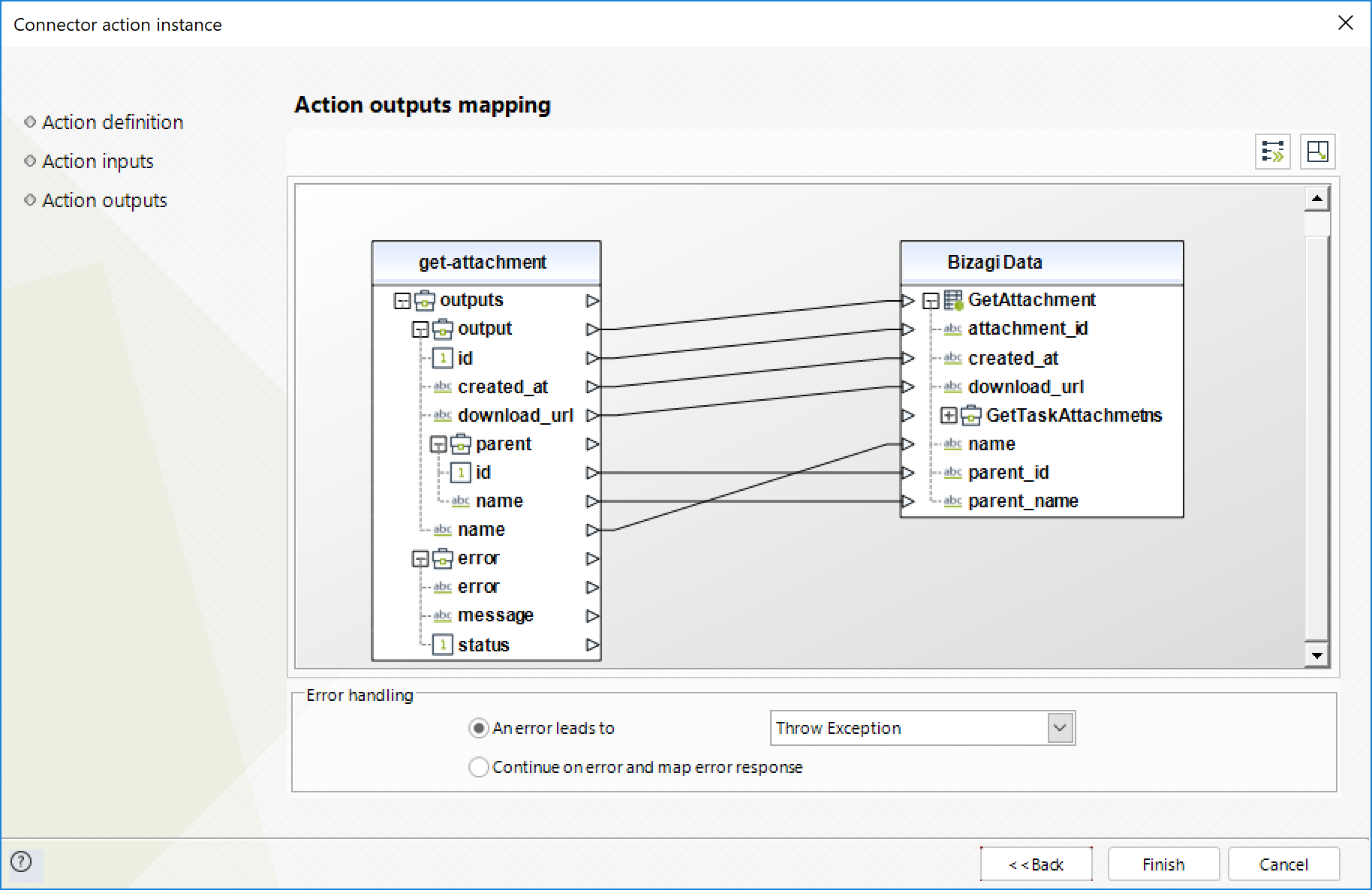
Task: Select the Bizagi Data name field
Action: point(991,444)
